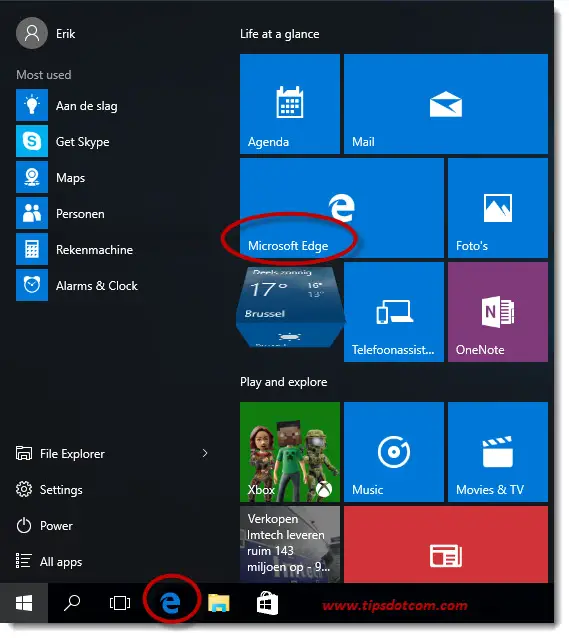
Task: Click the Power option
Action: click(44, 525)
